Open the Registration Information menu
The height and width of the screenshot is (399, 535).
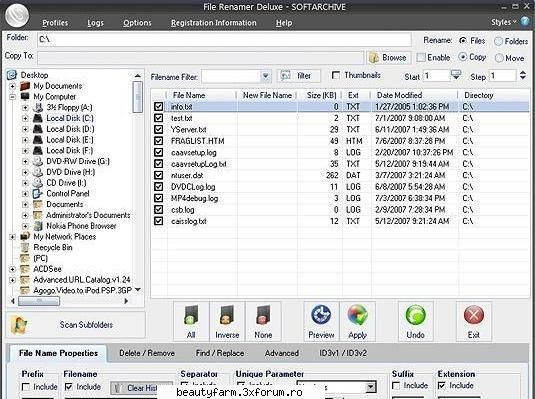point(214,23)
